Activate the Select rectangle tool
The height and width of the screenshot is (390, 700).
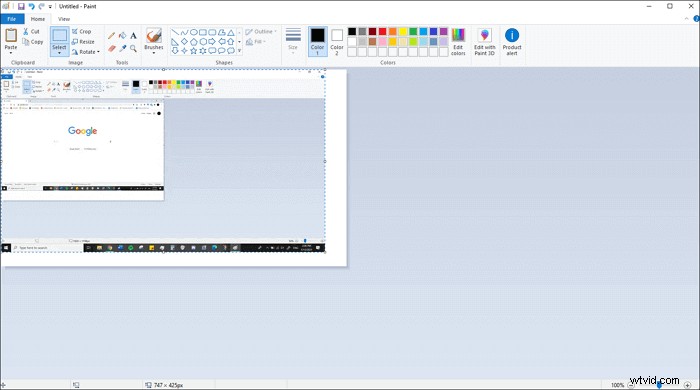pyautogui.click(x=59, y=35)
